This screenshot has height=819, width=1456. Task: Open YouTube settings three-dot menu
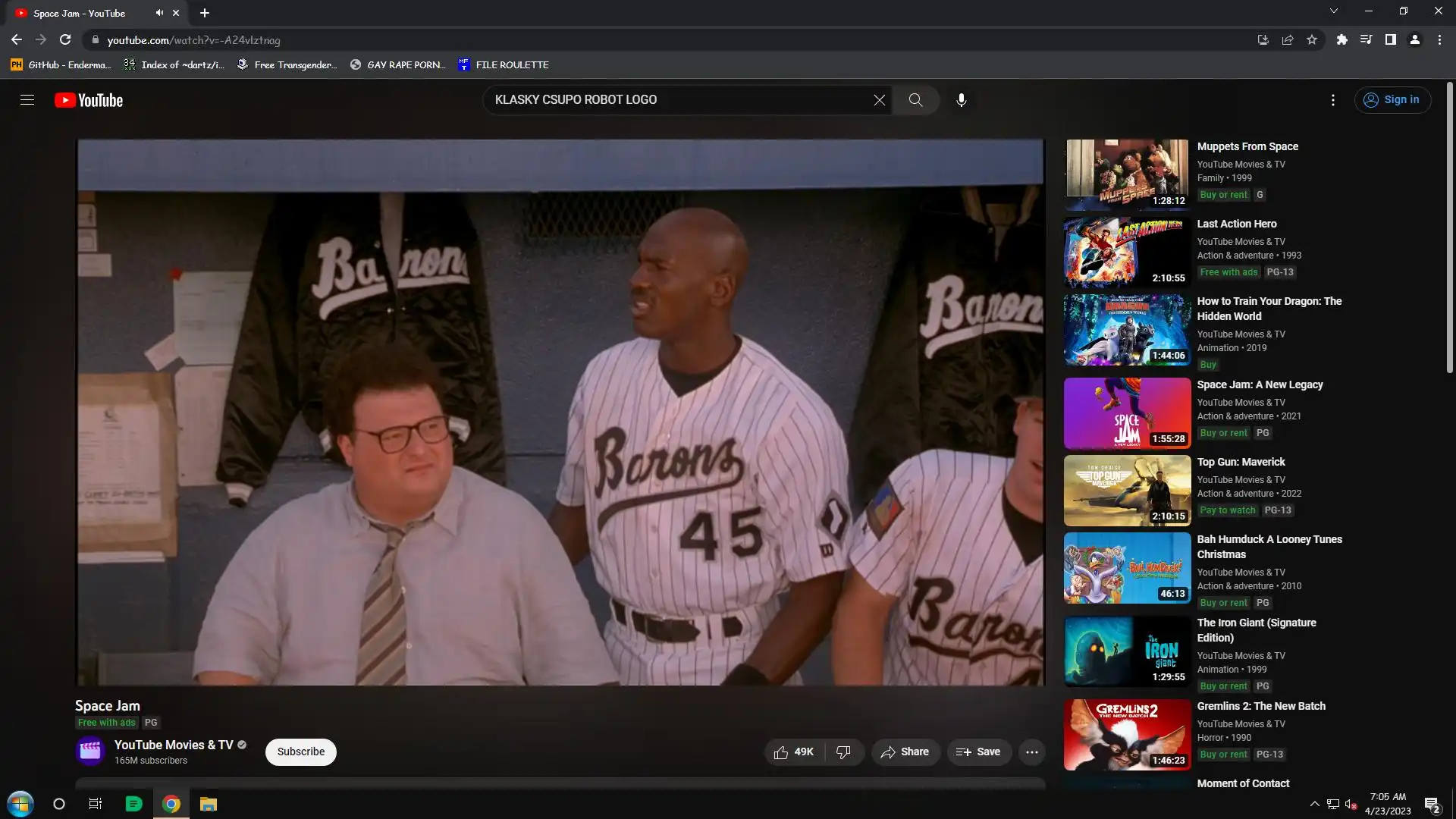1332,100
